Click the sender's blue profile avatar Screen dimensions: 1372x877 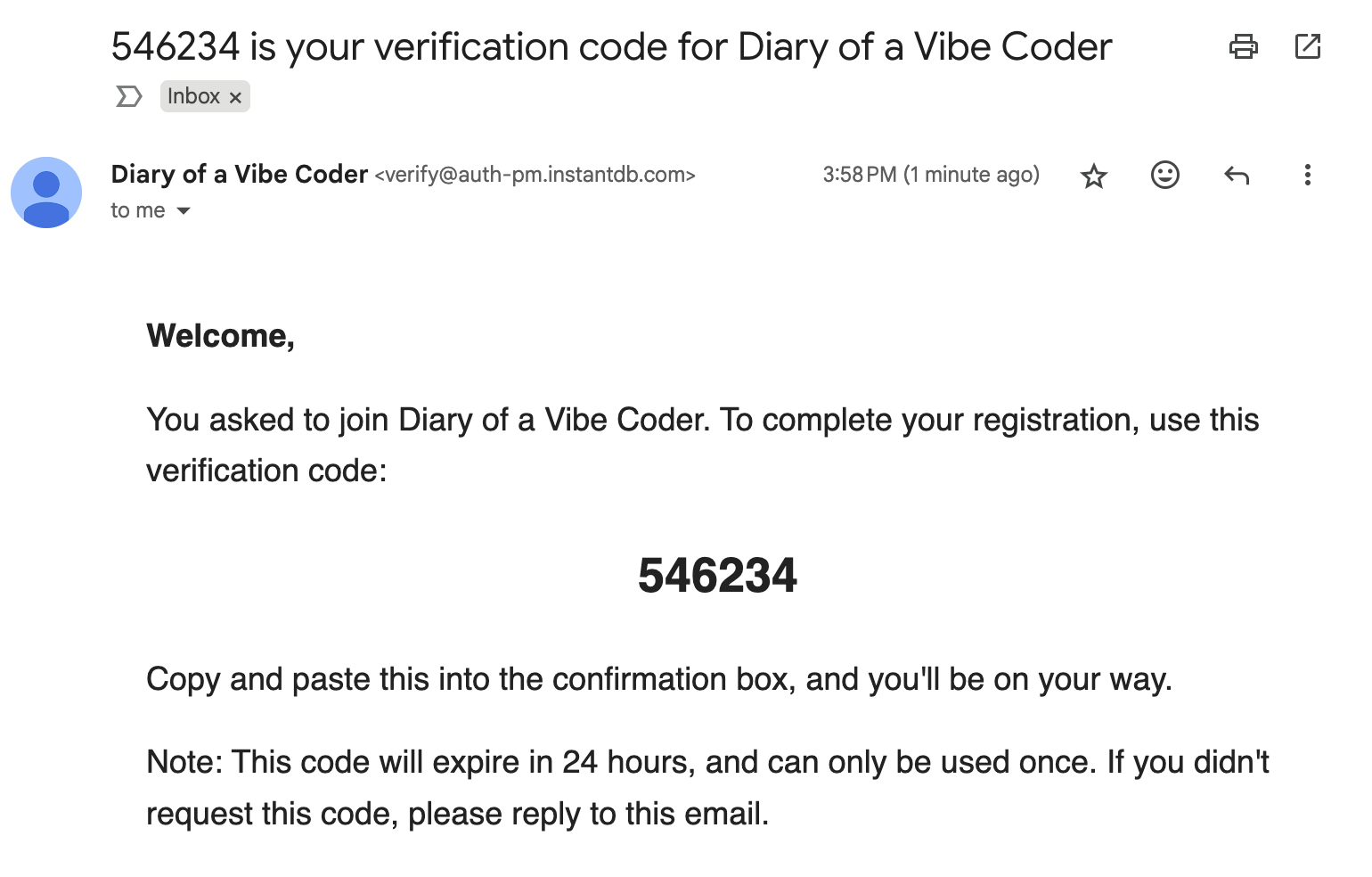click(x=46, y=193)
